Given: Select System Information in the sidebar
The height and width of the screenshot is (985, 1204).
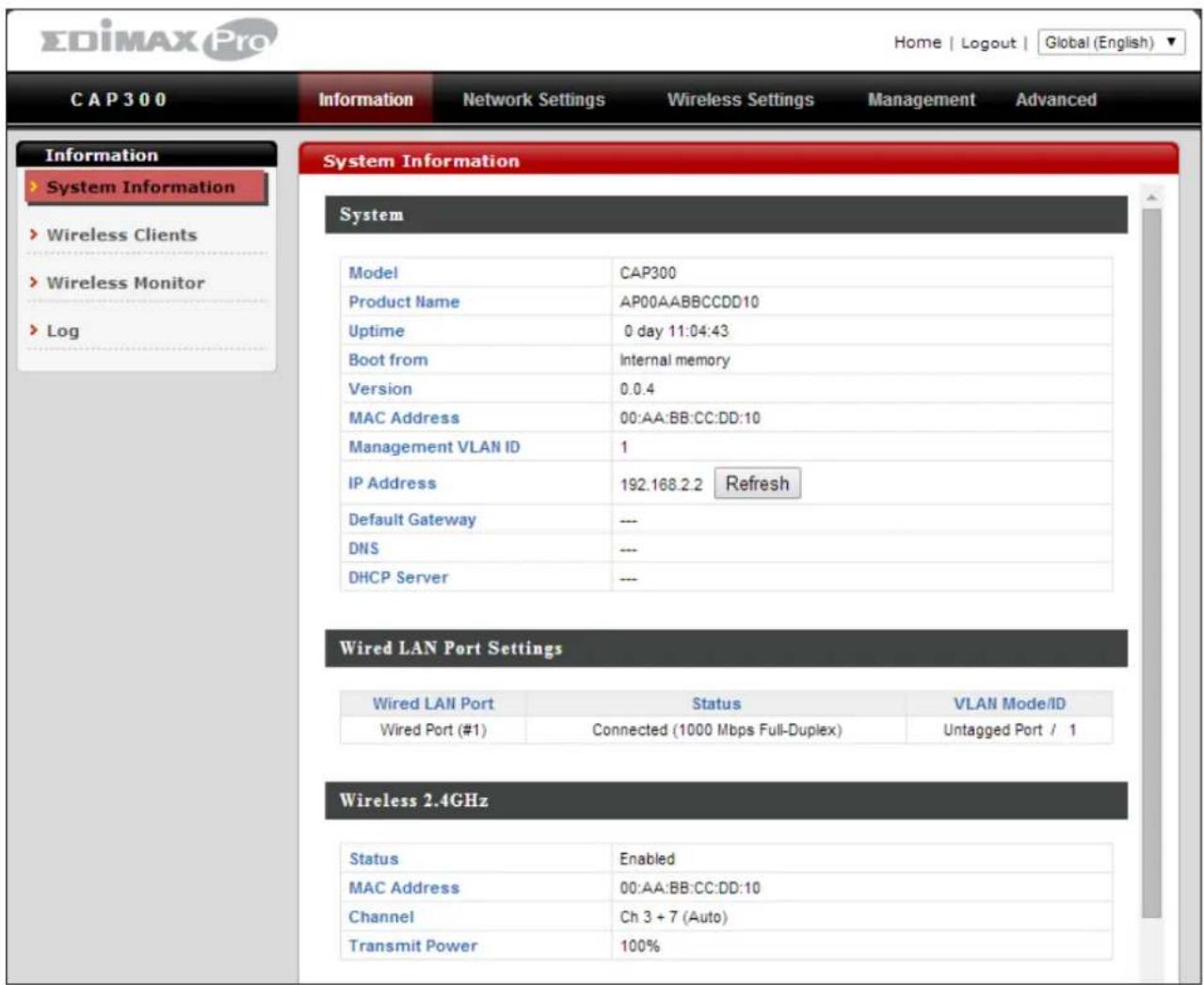Looking at the screenshot, I should (140, 187).
